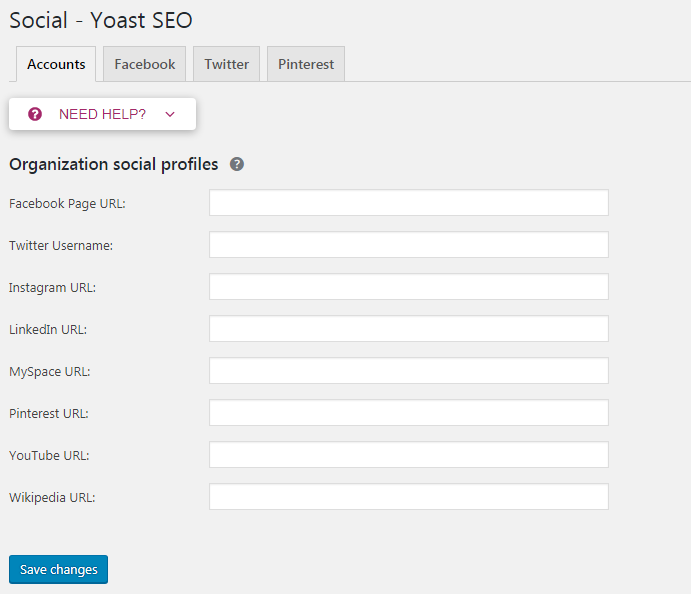Screen dimensions: 691x594
Task: Focus the MySpace URL field
Action: [408, 371]
